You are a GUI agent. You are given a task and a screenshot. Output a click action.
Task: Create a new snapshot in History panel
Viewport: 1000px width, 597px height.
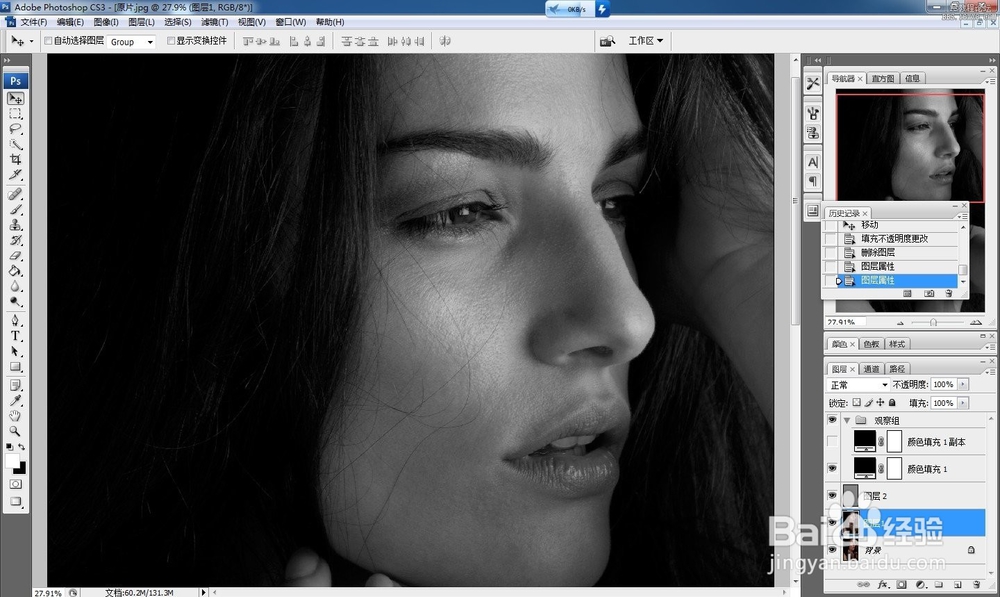[929, 293]
